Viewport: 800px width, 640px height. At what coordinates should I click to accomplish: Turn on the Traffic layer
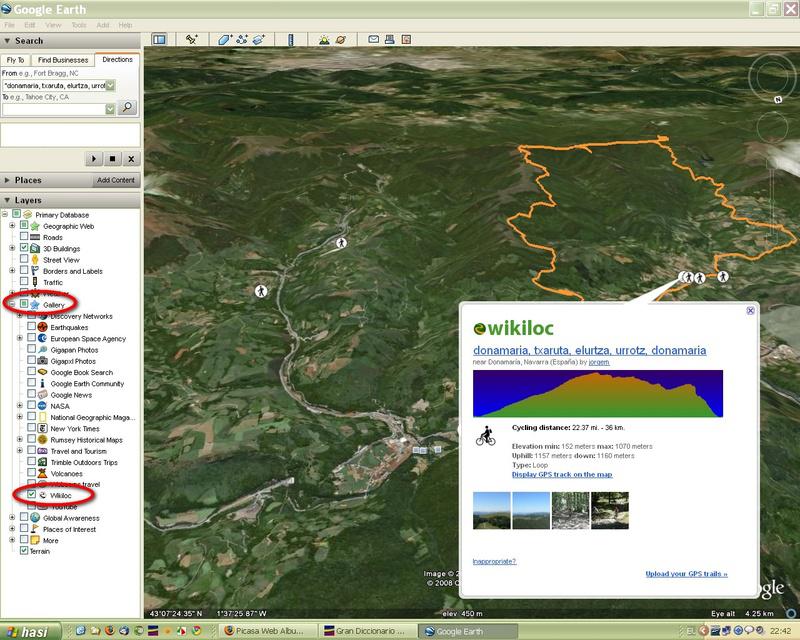pos(24,282)
